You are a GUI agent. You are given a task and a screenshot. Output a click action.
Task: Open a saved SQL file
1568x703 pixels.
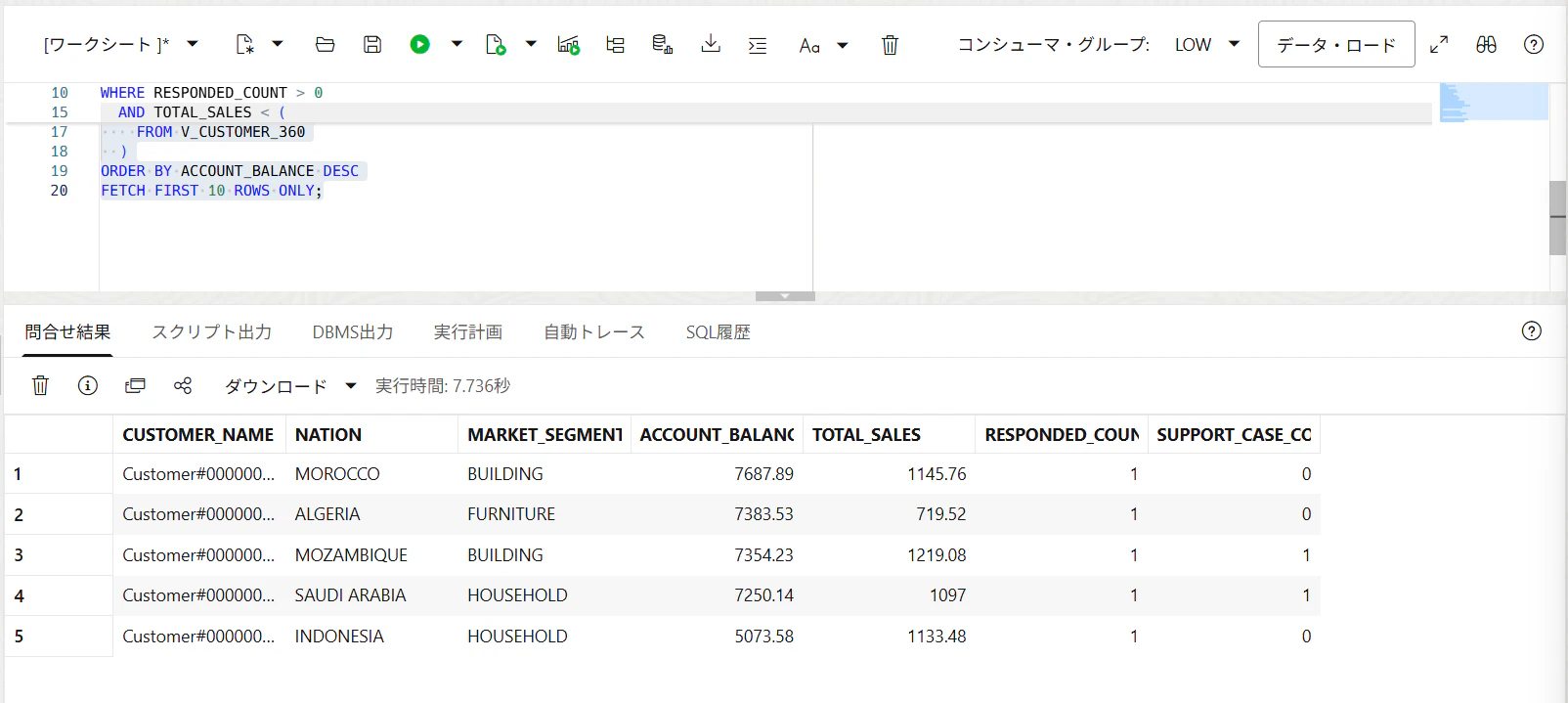(326, 44)
